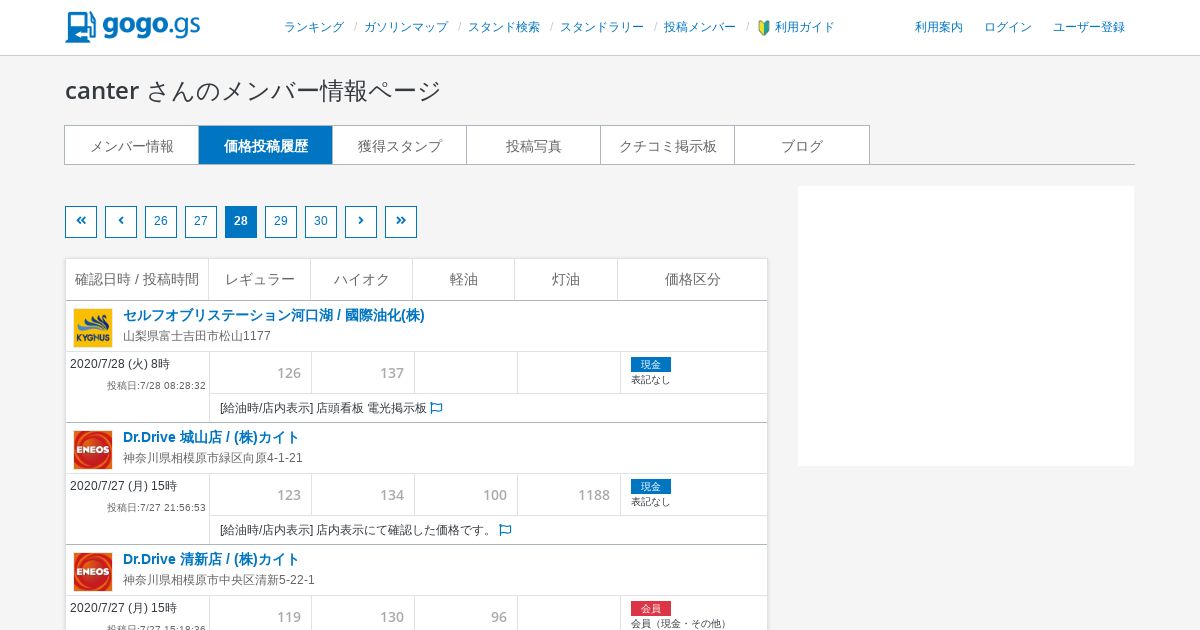This screenshot has width=1200, height=630.
Task: Click the 現金 badge for 河口湖 station
Action: (651, 365)
